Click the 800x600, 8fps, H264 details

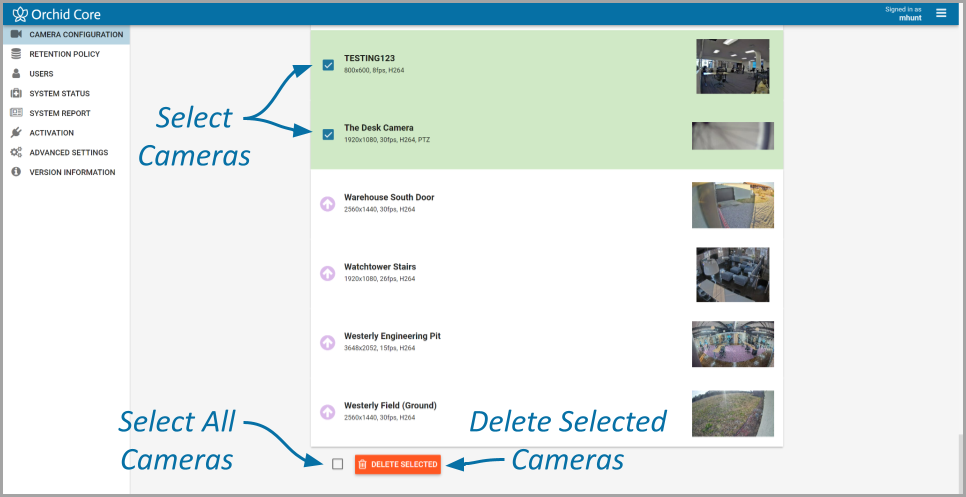(x=374, y=70)
